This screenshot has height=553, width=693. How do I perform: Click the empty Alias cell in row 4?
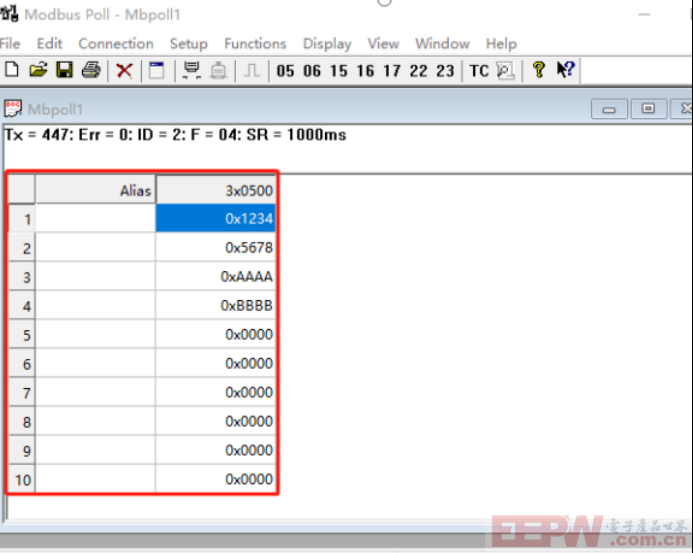95,305
